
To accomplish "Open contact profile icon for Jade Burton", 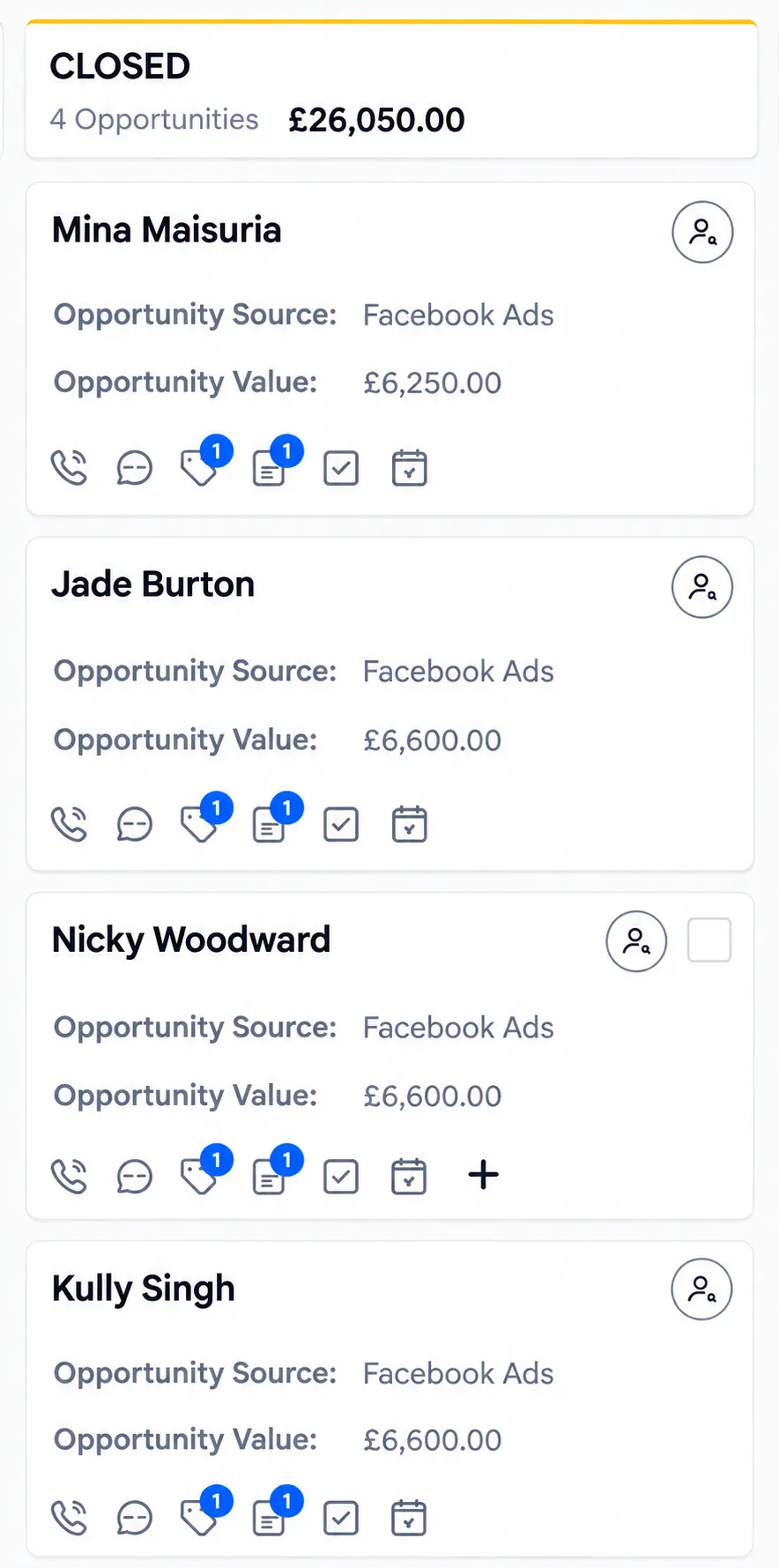I will (x=702, y=587).
